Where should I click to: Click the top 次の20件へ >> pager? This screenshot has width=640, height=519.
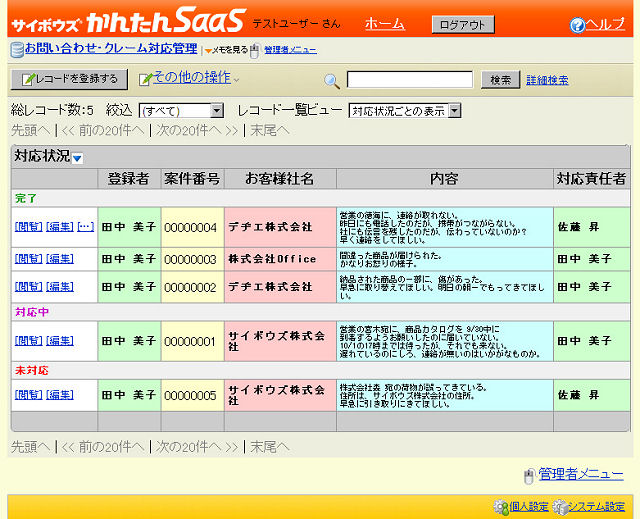click(198, 131)
